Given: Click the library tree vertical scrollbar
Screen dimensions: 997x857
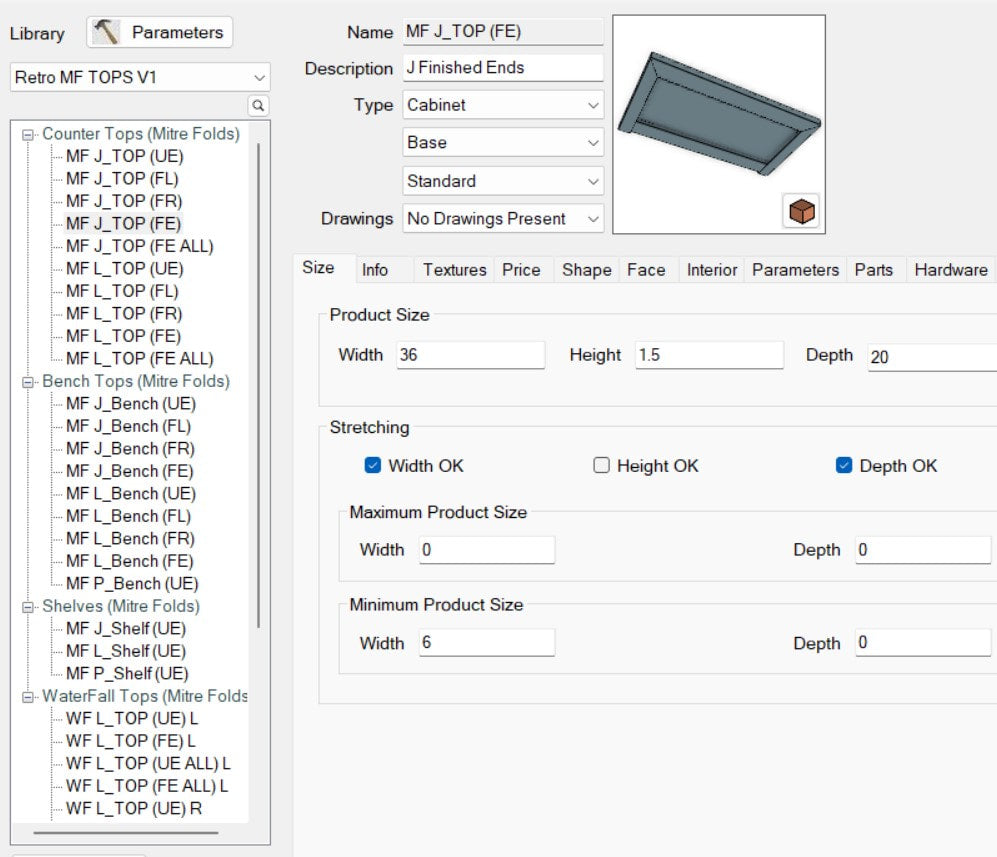Looking at the screenshot, I should pyautogui.click(x=259, y=400).
